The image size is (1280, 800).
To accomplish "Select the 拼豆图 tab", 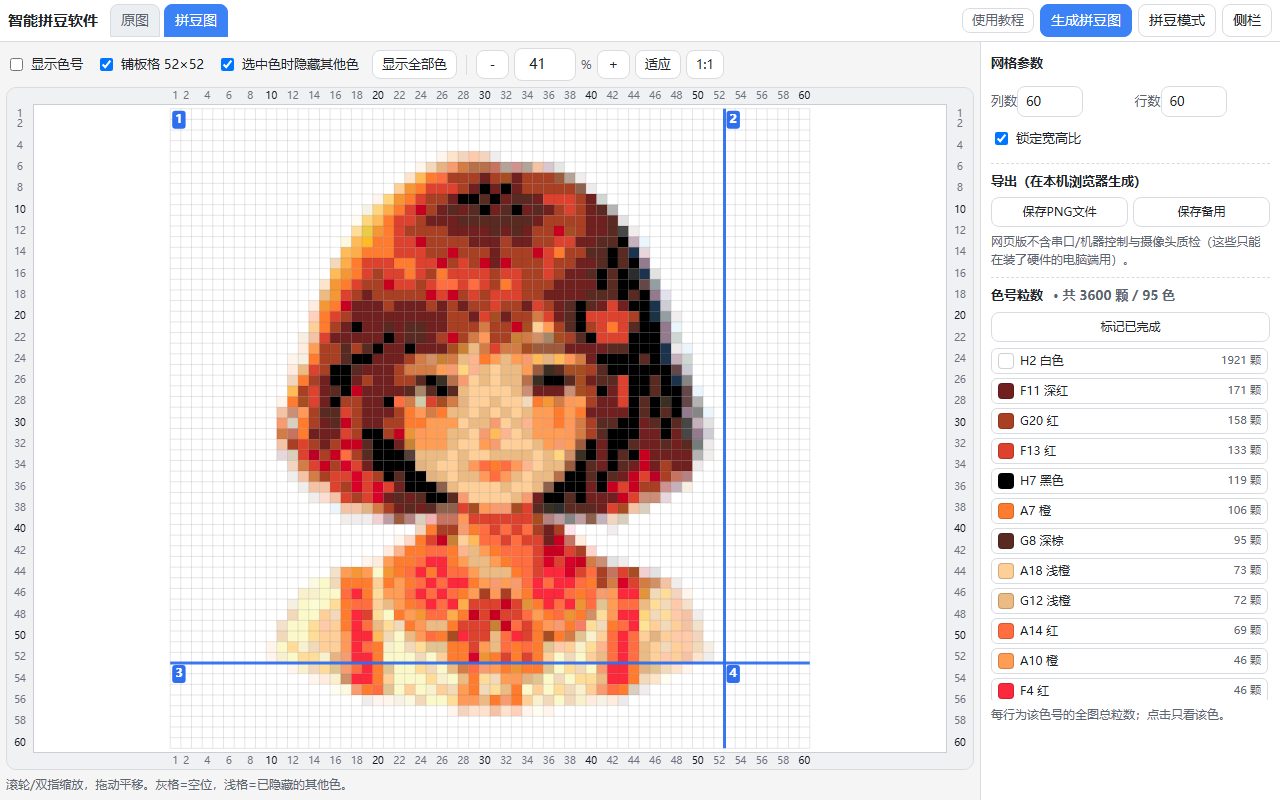I will [195, 20].
